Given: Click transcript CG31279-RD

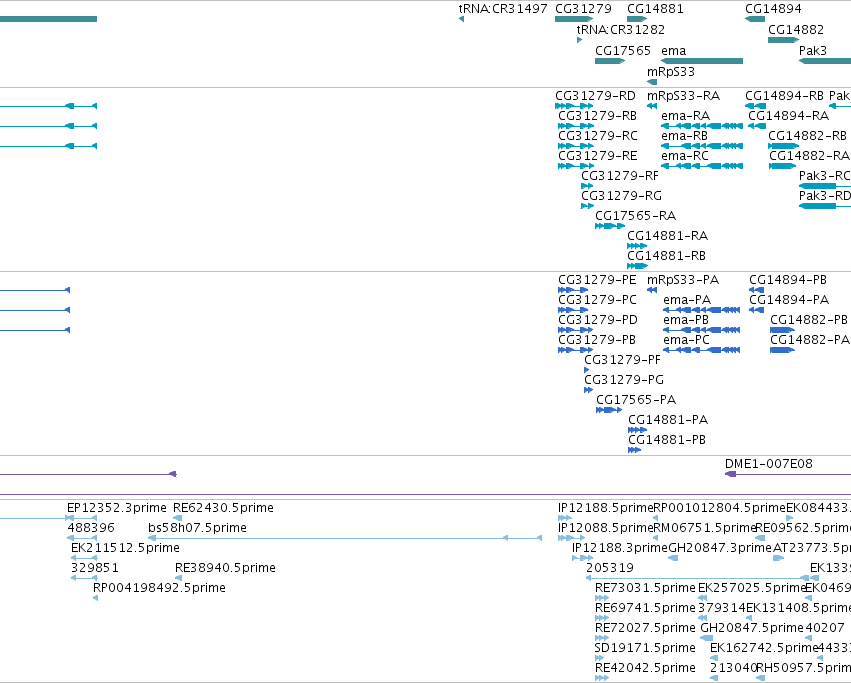Looking at the screenshot, I should (x=595, y=96).
